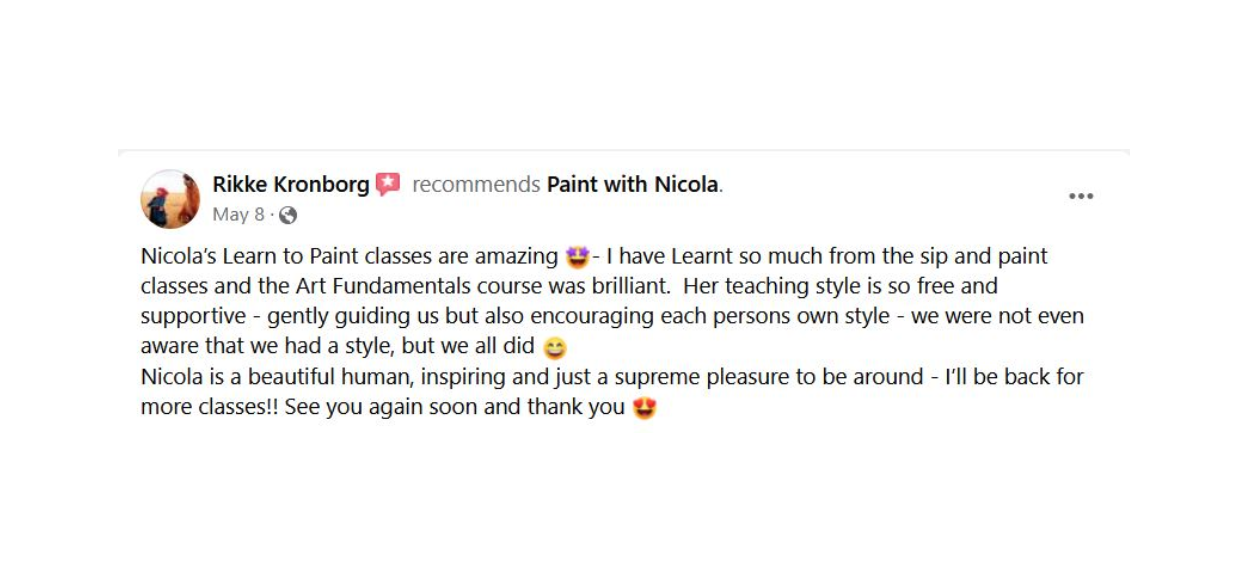Open Rikke Kronborg's profile name link

pos(290,185)
